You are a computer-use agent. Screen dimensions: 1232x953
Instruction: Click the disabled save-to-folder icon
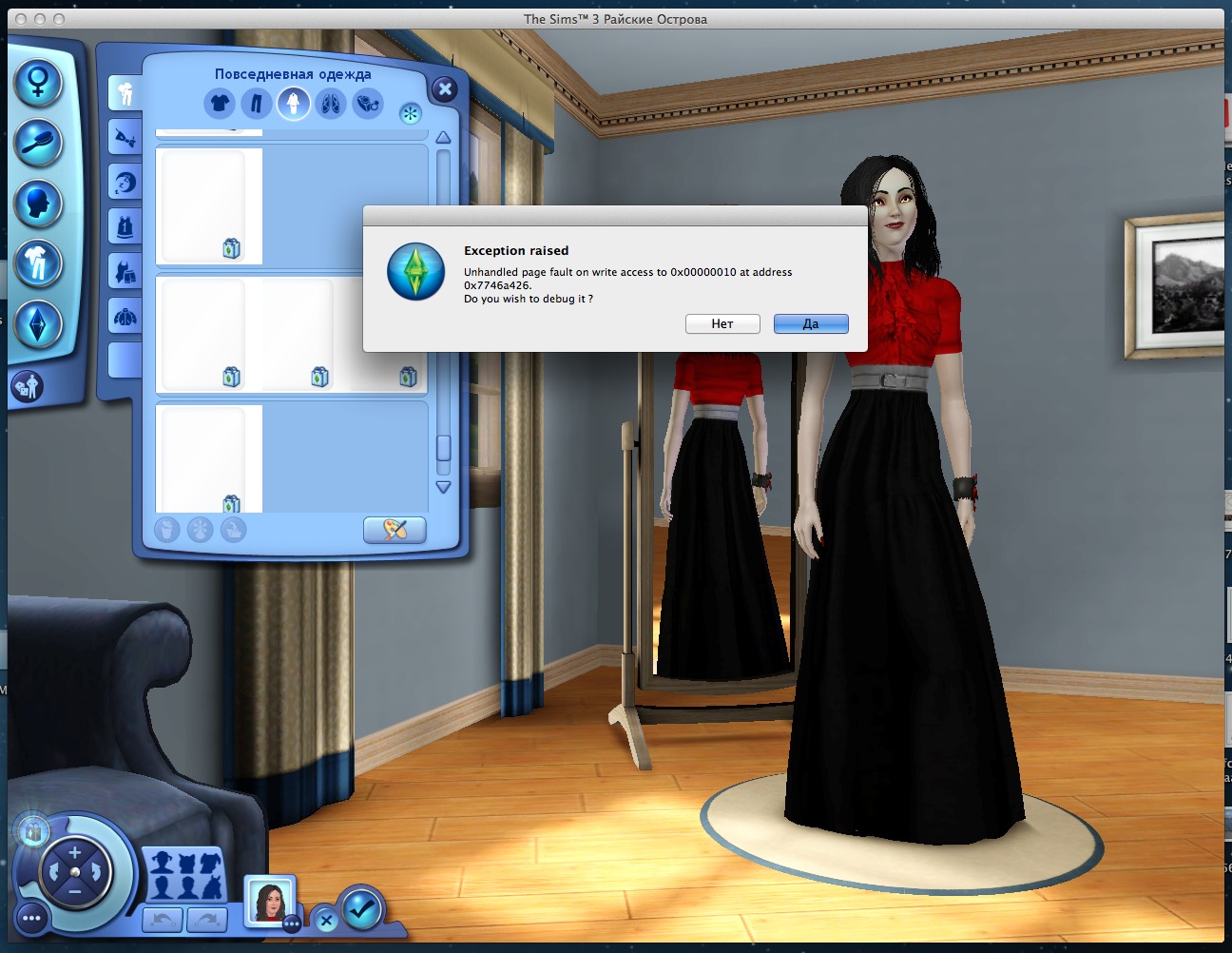(x=233, y=529)
